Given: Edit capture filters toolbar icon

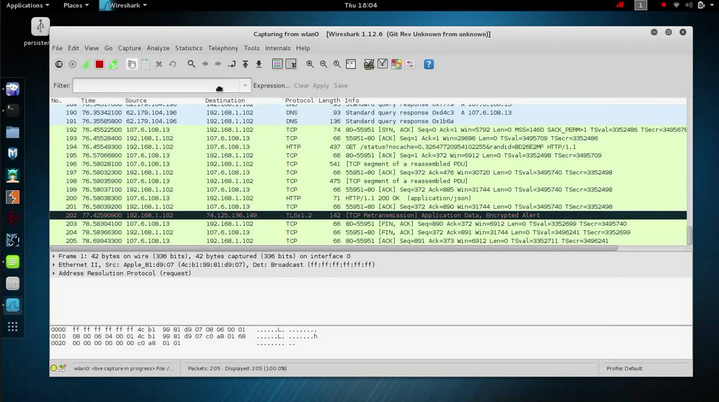Looking at the screenshot, I should click(x=369, y=64).
